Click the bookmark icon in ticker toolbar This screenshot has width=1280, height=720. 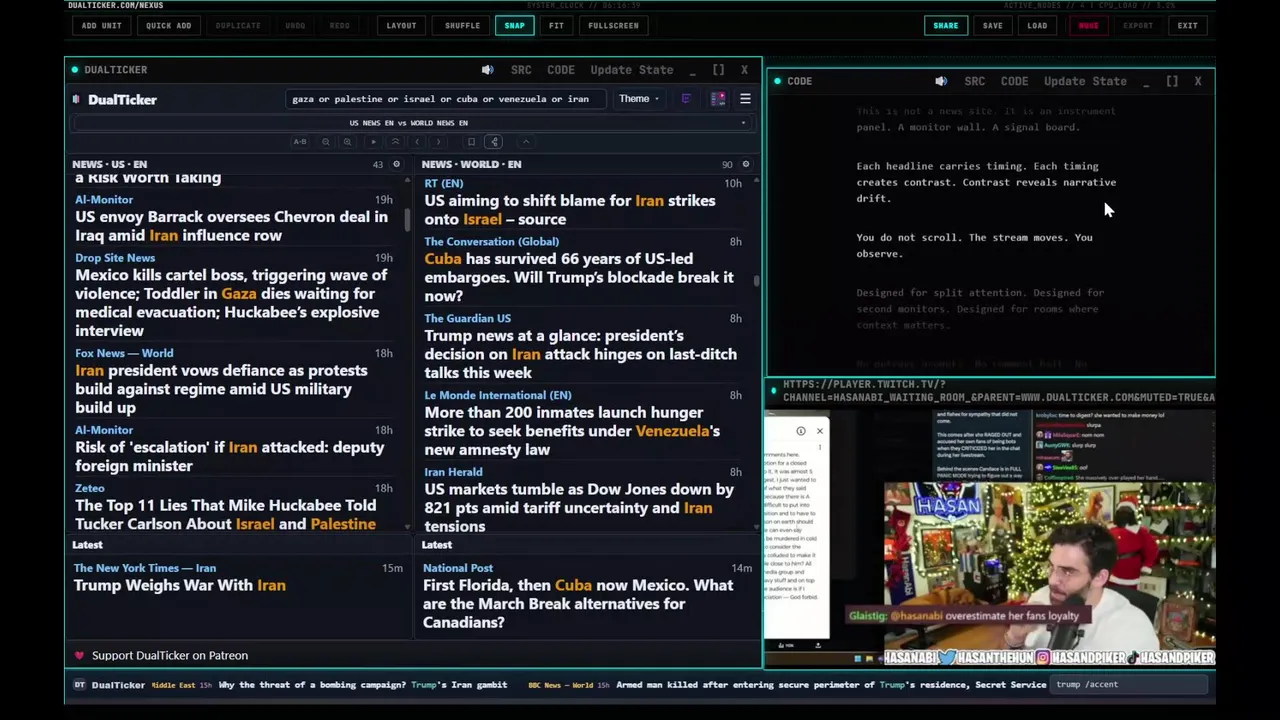coord(471,142)
